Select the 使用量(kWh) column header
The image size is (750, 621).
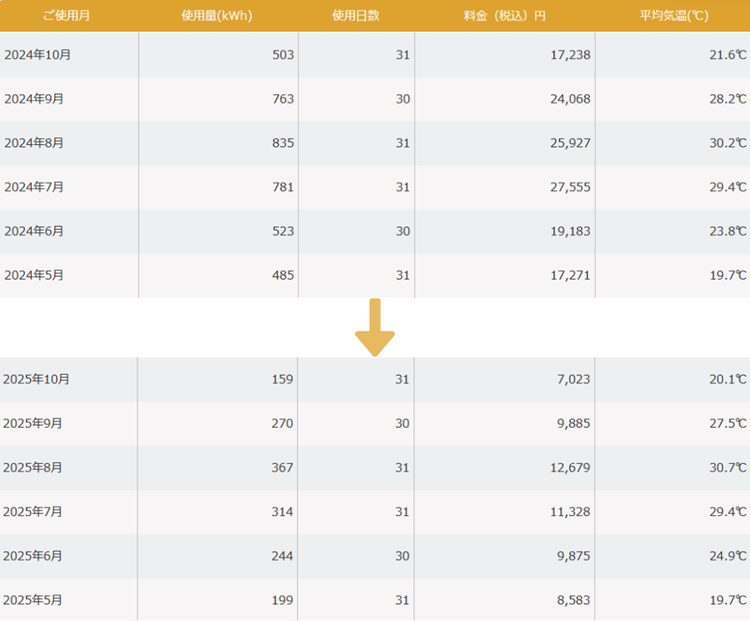coord(218,16)
